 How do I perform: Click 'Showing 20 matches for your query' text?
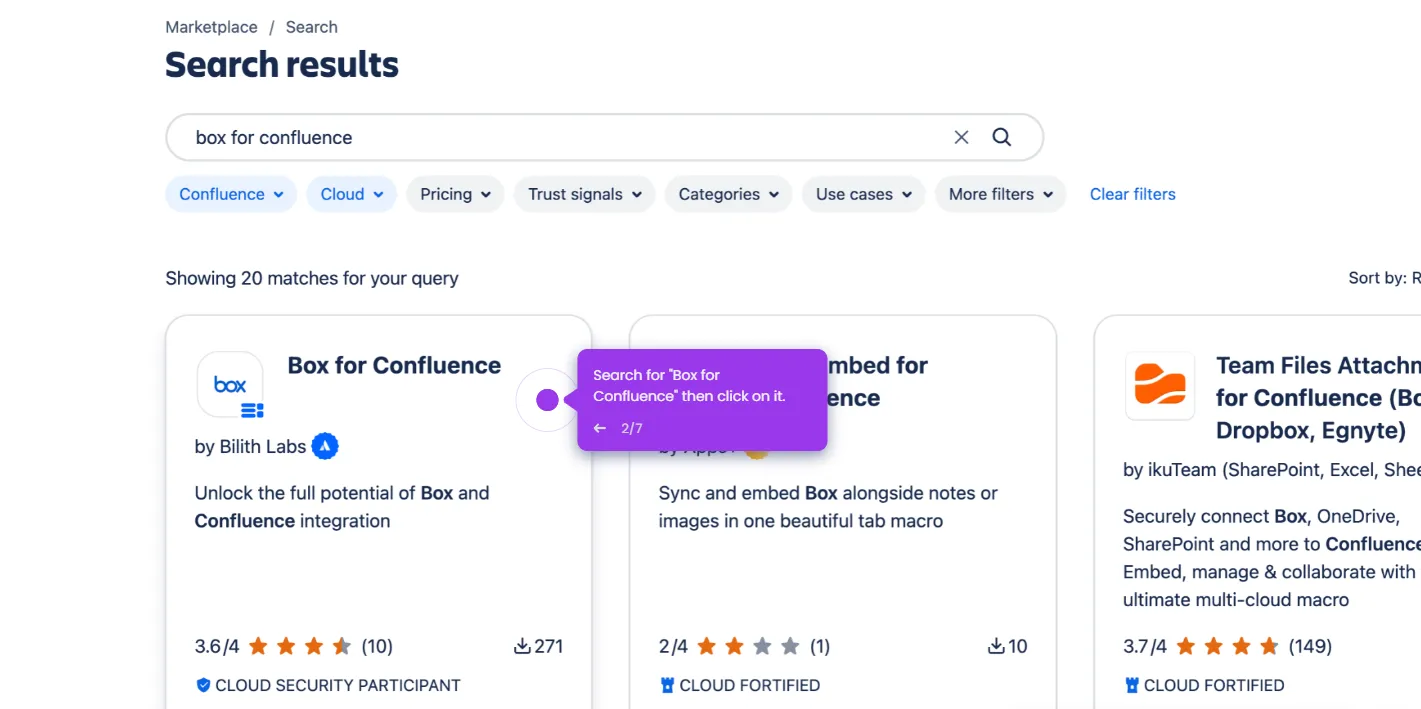[312, 278]
